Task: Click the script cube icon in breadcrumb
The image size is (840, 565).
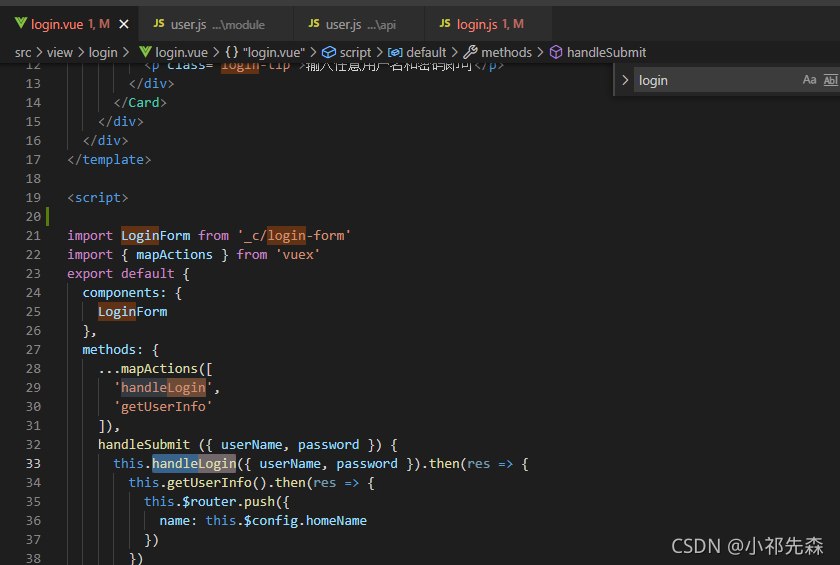Action: pos(328,52)
